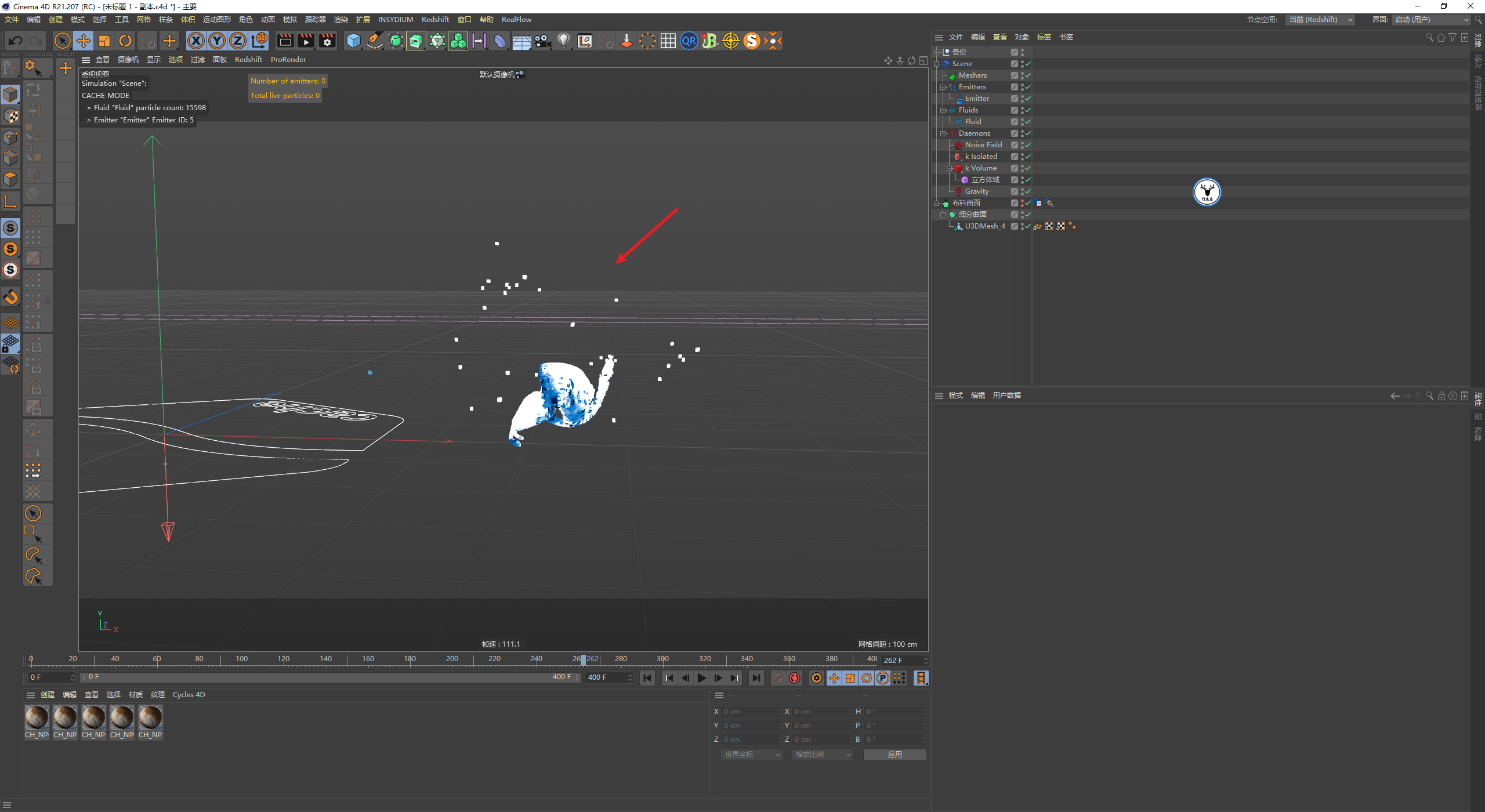Image resolution: width=1485 pixels, height=812 pixels.
Task: Click the Light object icon
Action: pyautogui.click(x=563, y=41)
